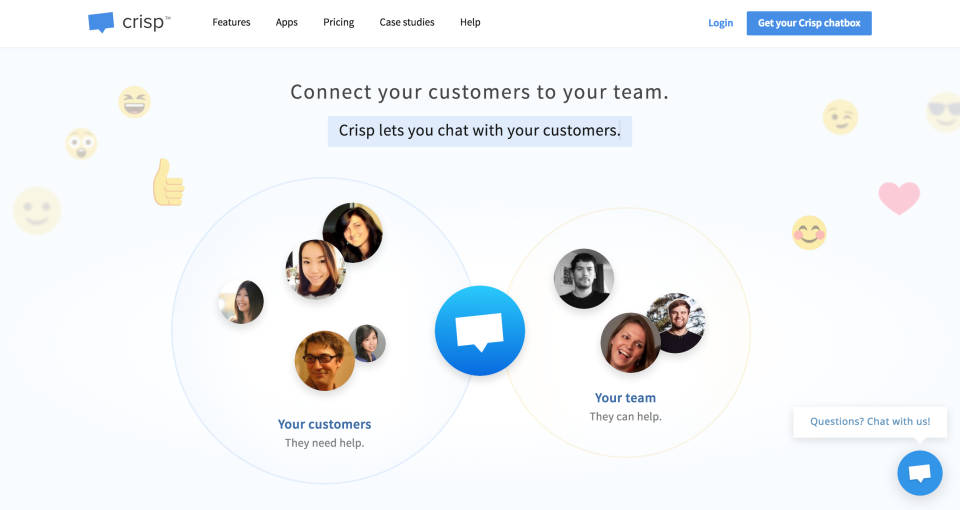960x510 pixels.
Task: Click Get your Crisp chatbox button
Action: coord(809,23)
